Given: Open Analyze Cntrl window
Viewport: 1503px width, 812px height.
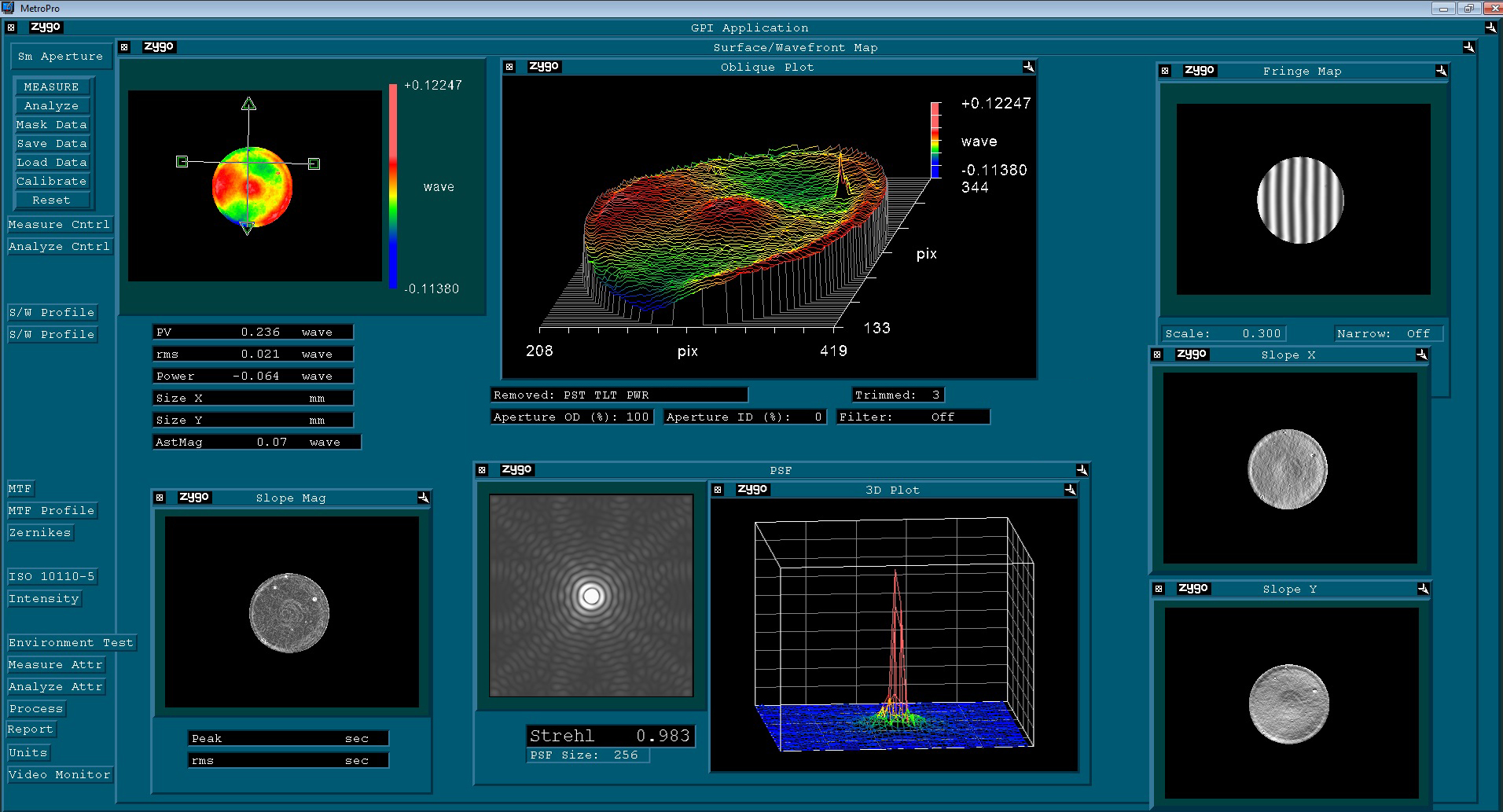Looking at the screenshot, I should click(60, 247).
